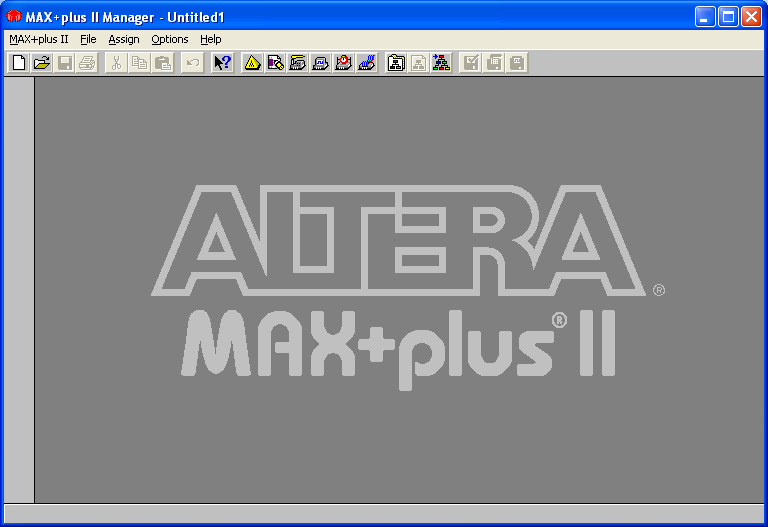
Task: Open the Assign menu
Action: pyautogui.click(x=124, y=39)
